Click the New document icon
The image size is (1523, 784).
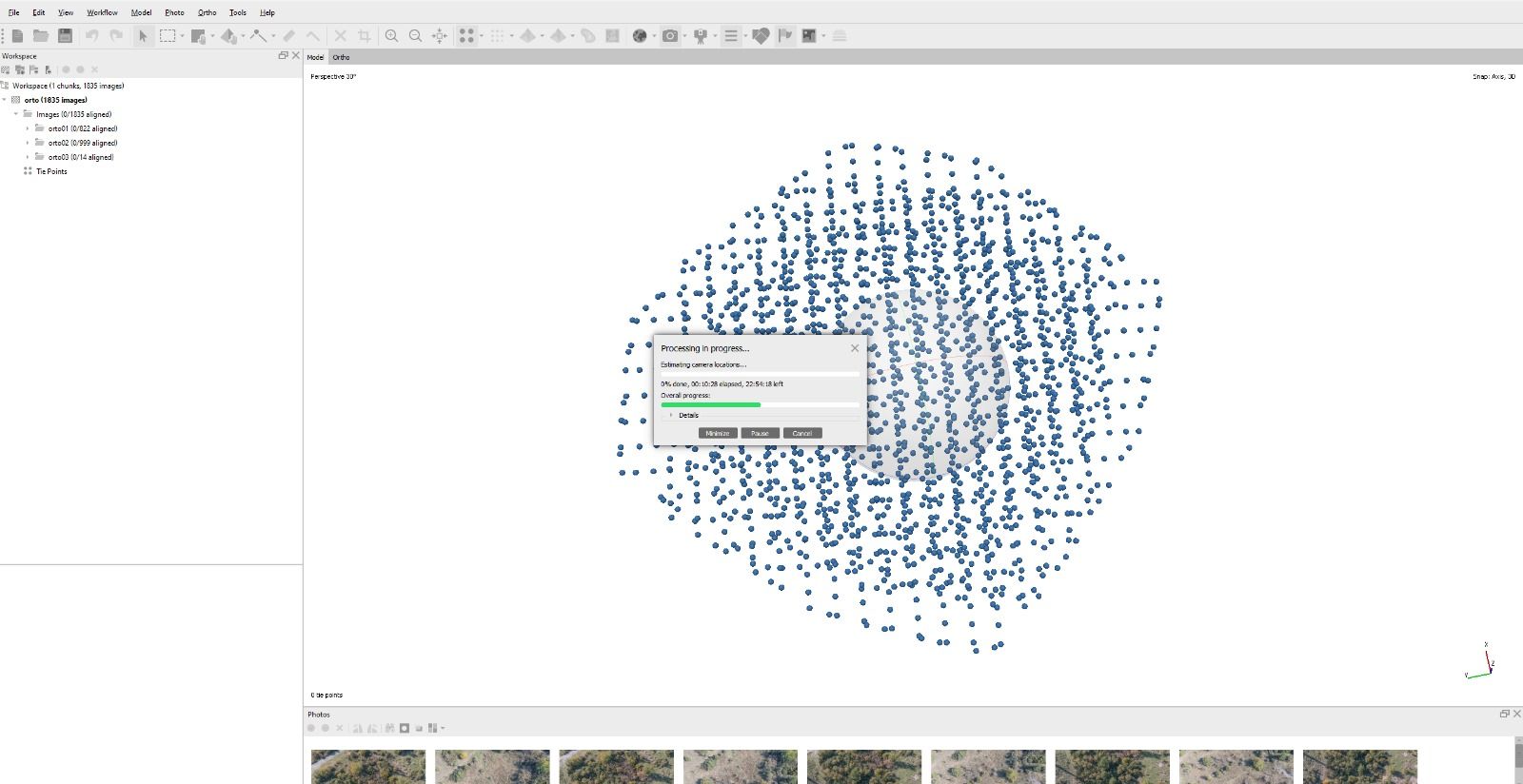17,36
